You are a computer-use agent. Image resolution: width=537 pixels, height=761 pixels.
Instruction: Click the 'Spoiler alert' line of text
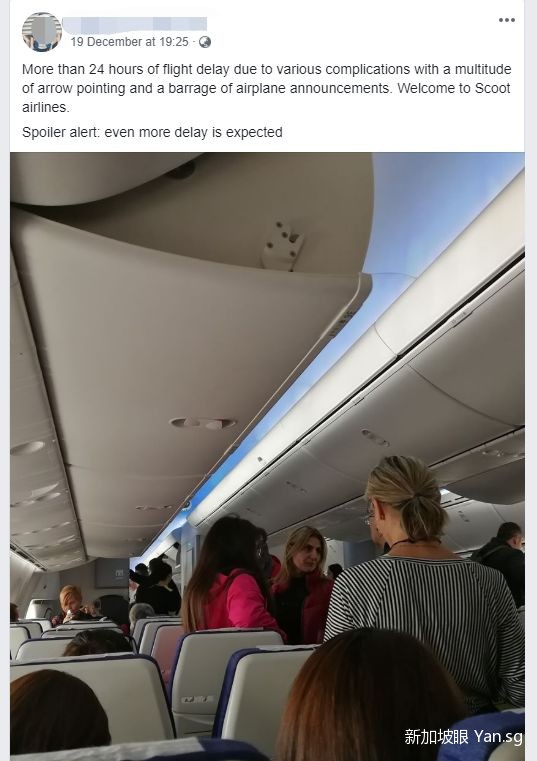tap(152, 132)
